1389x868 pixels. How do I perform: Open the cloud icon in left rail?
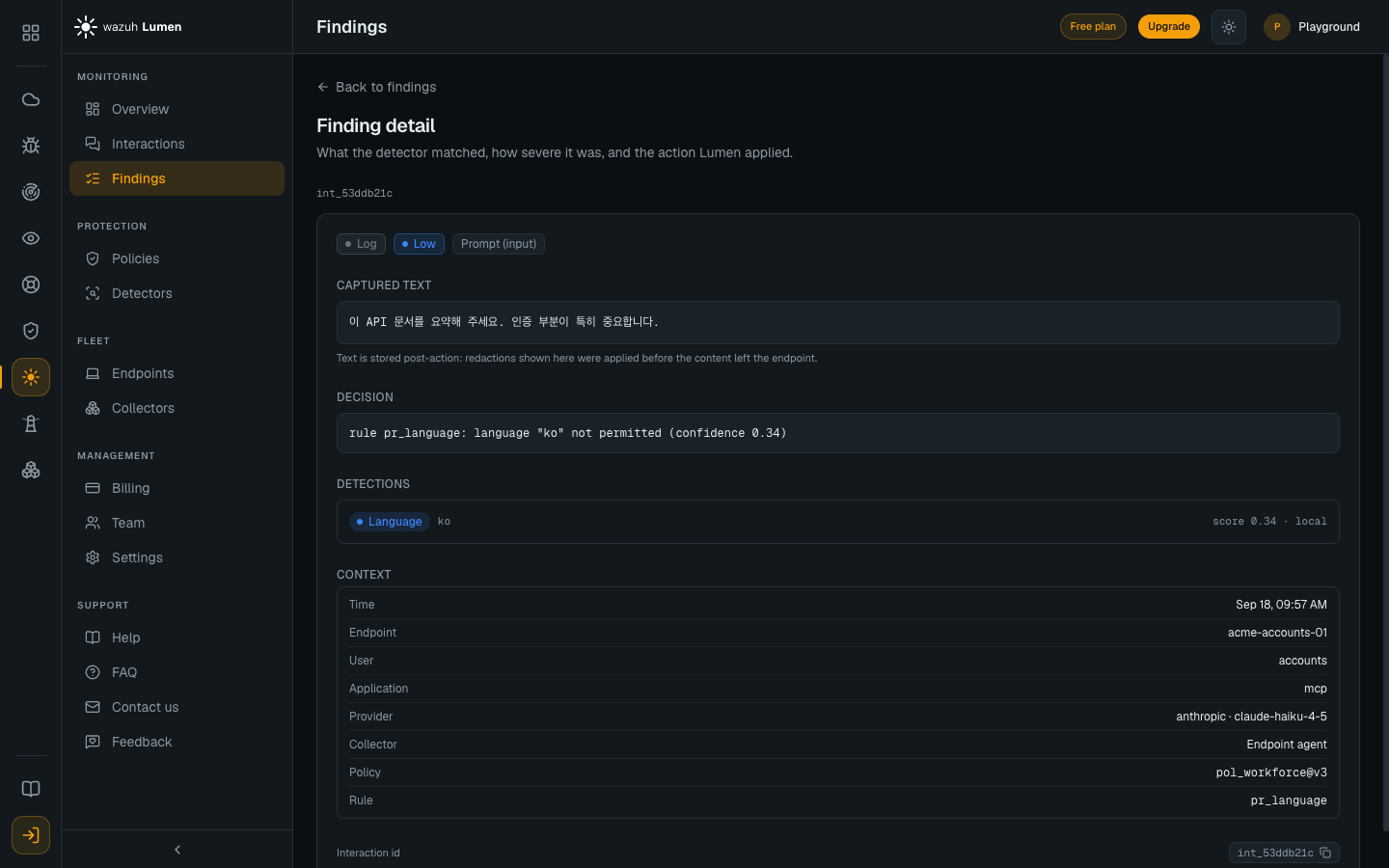(x=31, y=99)
